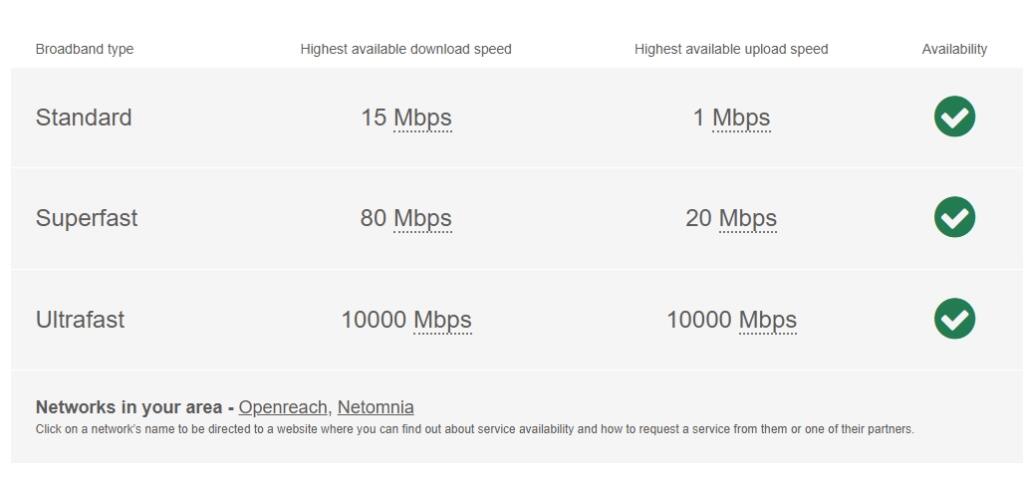
Task: Click the Superfast availability green checkmark
Action: point(954,217)
